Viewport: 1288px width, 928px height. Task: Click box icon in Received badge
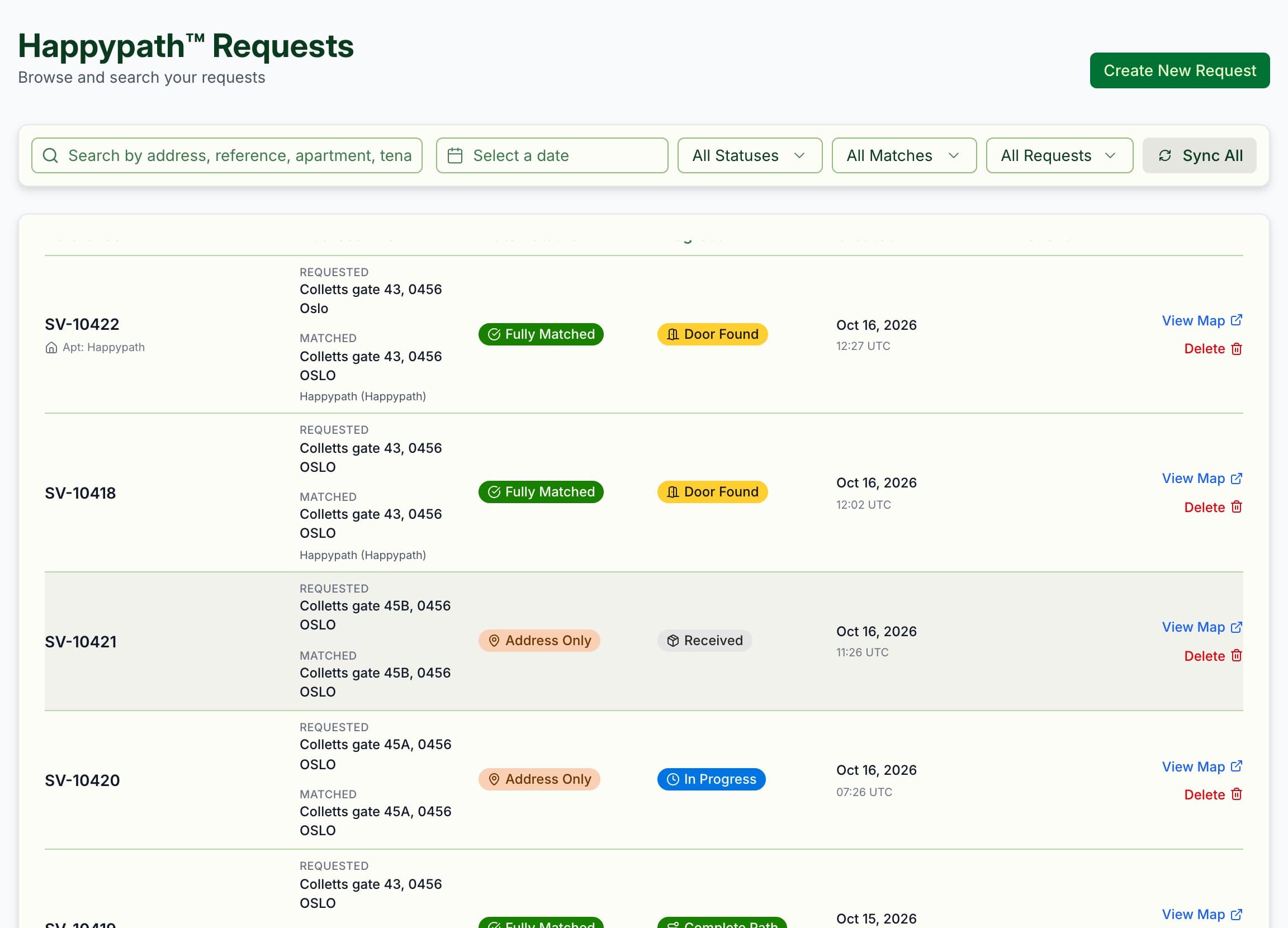[x=673, y=641]
